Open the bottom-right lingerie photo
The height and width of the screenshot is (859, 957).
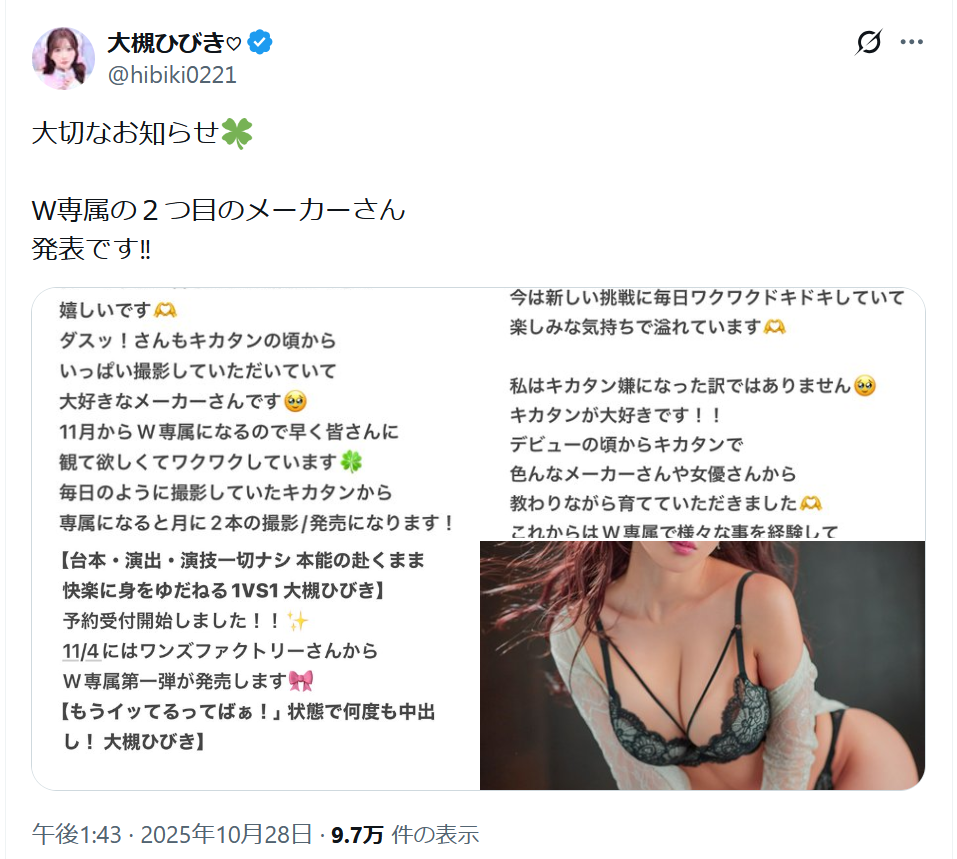(x=702, y=665)
